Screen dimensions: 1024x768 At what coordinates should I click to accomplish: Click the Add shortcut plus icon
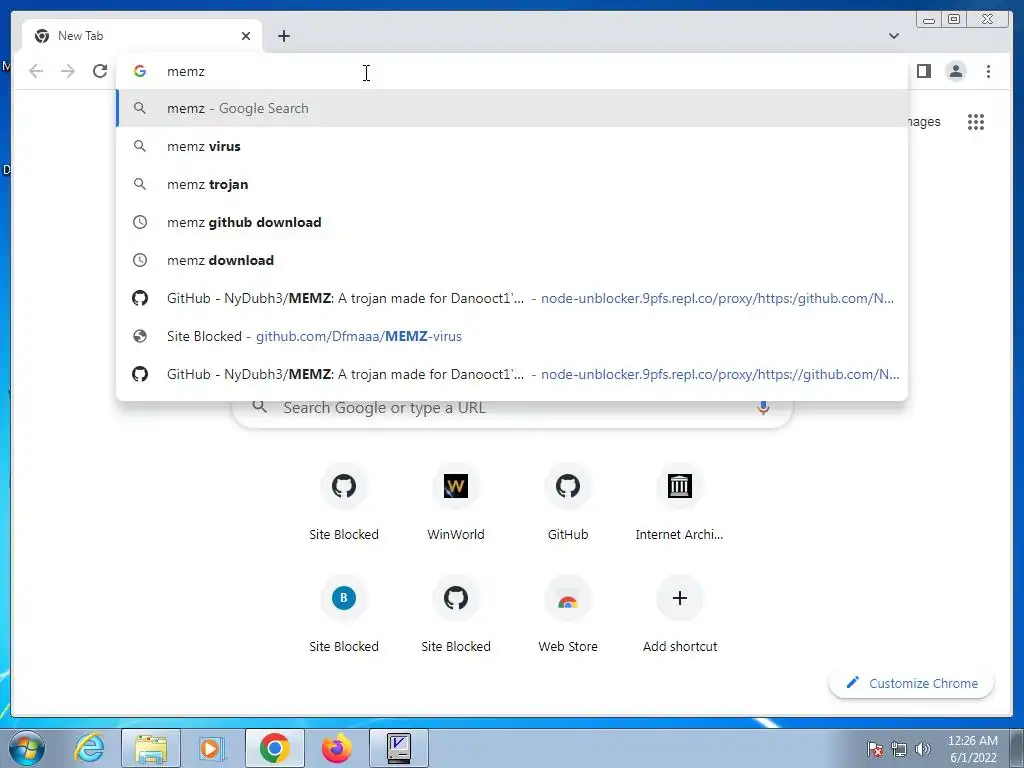click(x=680, y=598)
